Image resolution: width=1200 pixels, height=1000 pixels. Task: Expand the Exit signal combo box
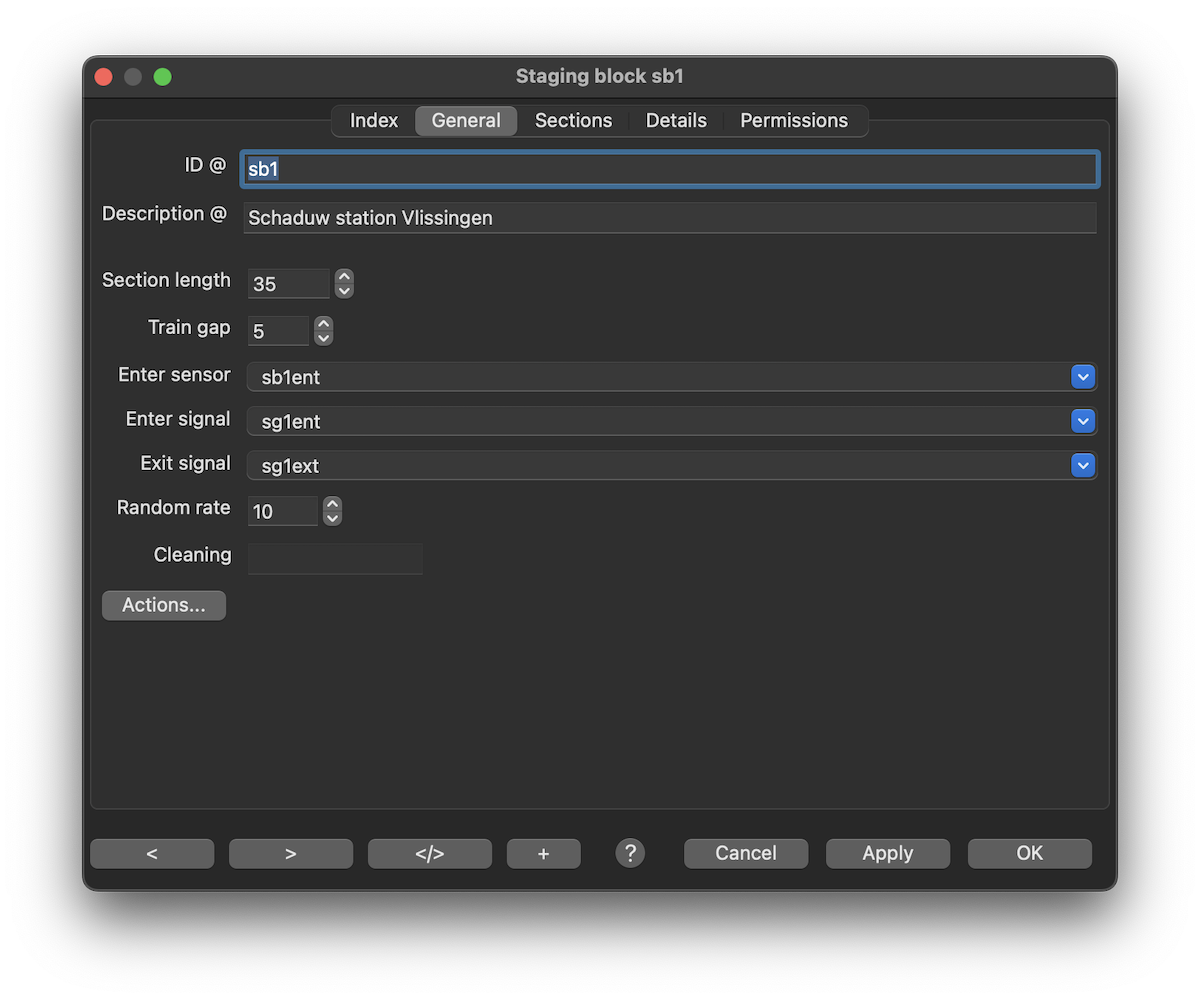pos(1083,465)
